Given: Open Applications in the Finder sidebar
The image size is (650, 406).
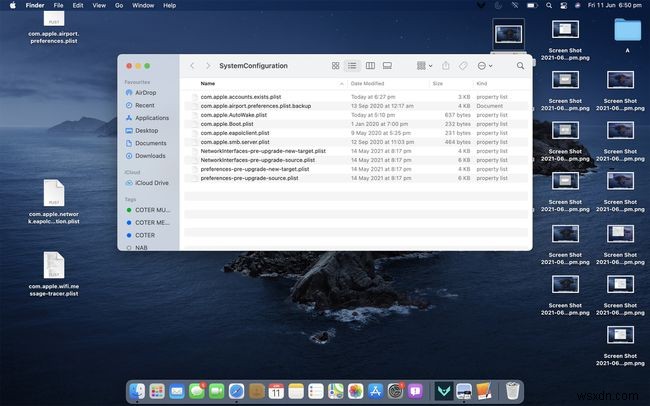Looking at the screenshot, I should pyautogui.click(x=151, y=117).
